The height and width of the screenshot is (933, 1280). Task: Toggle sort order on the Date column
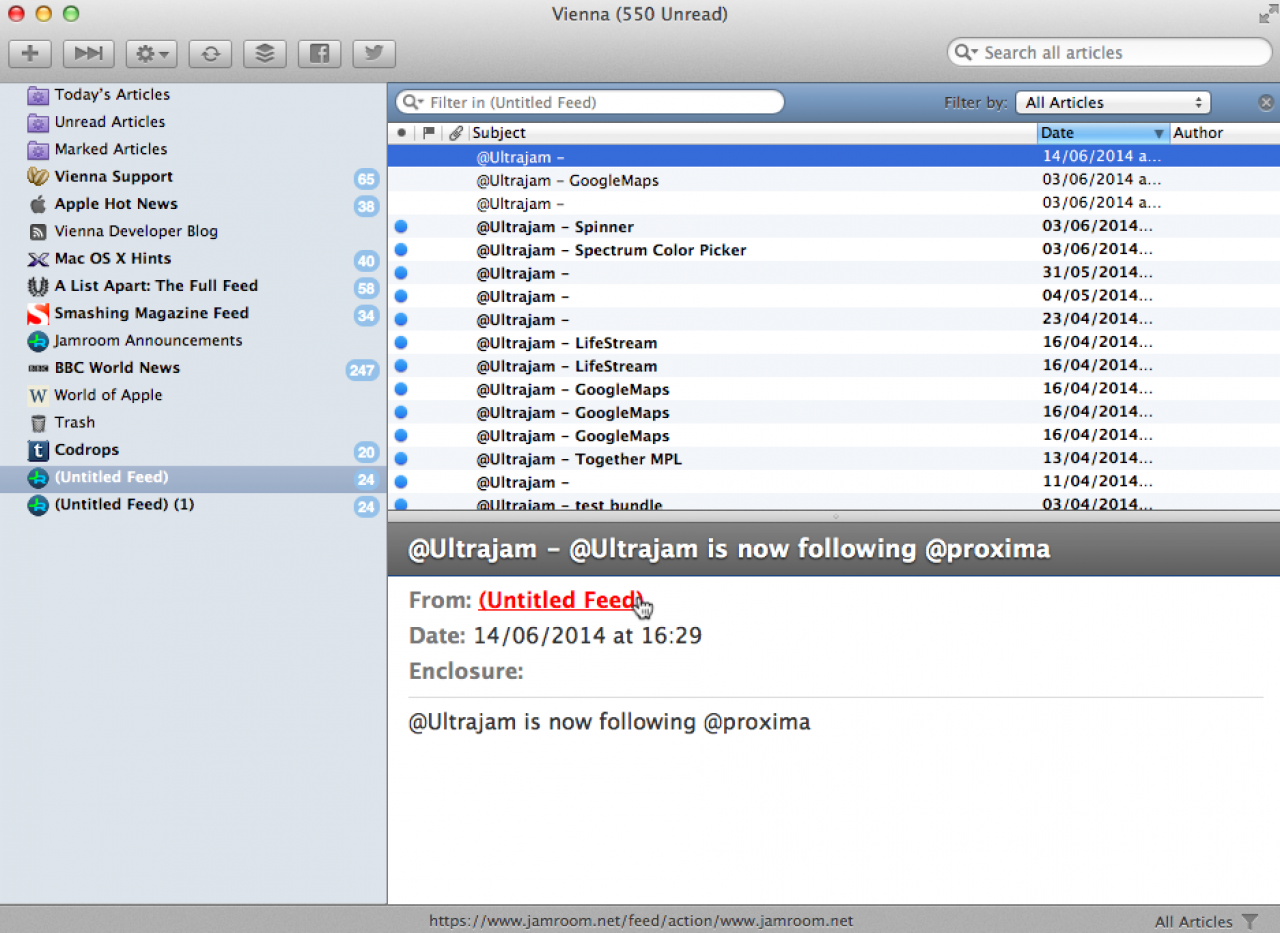pyautogui.click(x=1104, y=133)
